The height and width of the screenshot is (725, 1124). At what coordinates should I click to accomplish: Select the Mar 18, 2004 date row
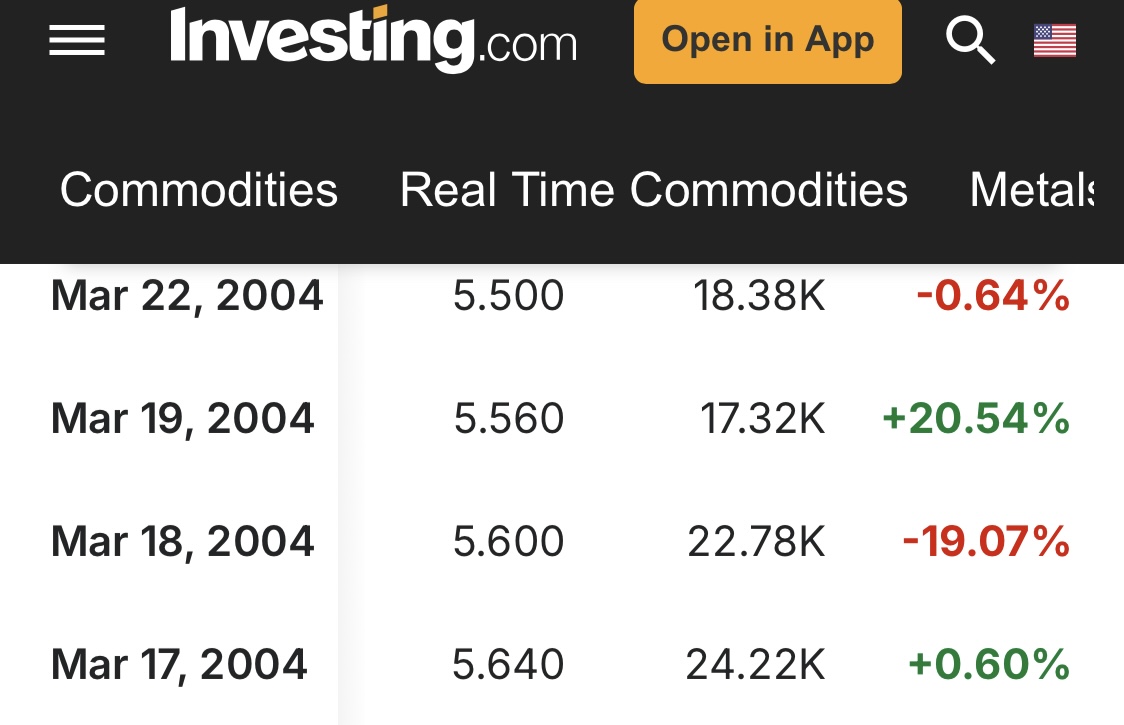(x=183, y=542)
